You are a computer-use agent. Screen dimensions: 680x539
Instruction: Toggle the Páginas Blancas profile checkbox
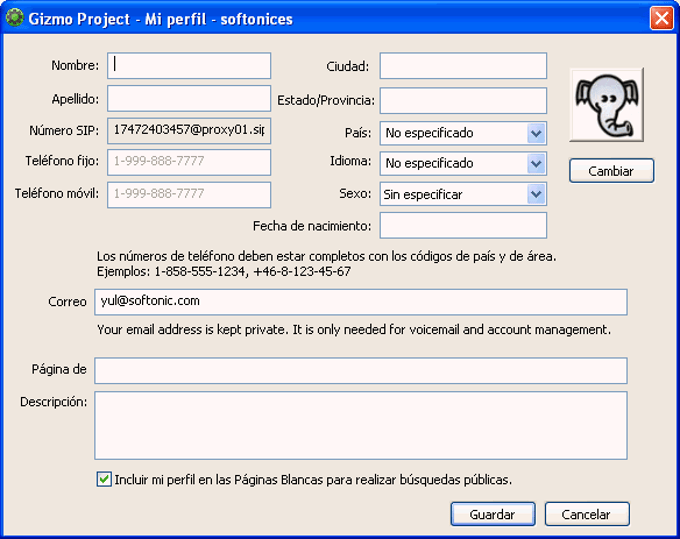[104, 479]
